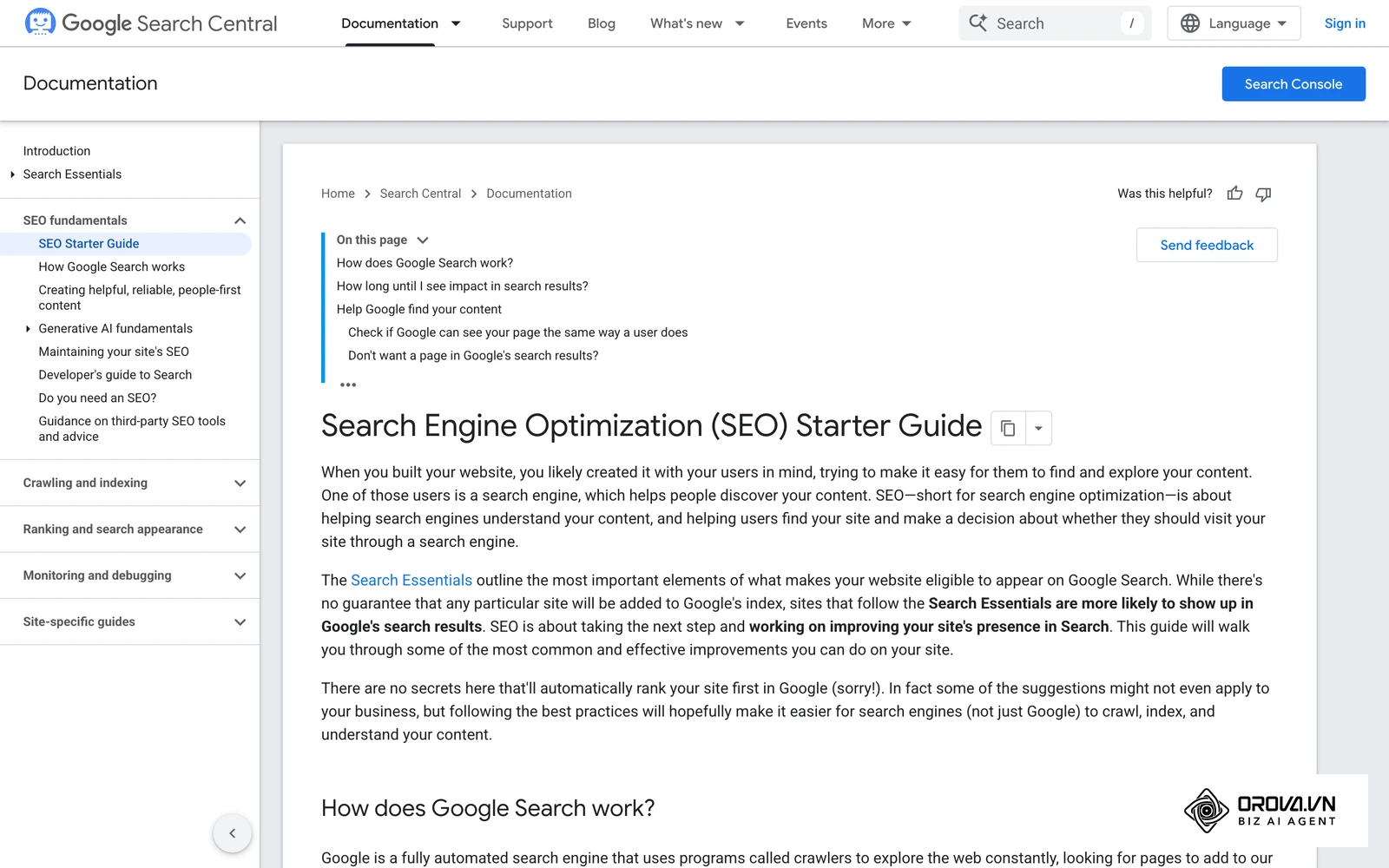Jump to Don't want a page in results
Image resolution: width=1389 pixels, height=868 pixels.
[x=473, y=356]
